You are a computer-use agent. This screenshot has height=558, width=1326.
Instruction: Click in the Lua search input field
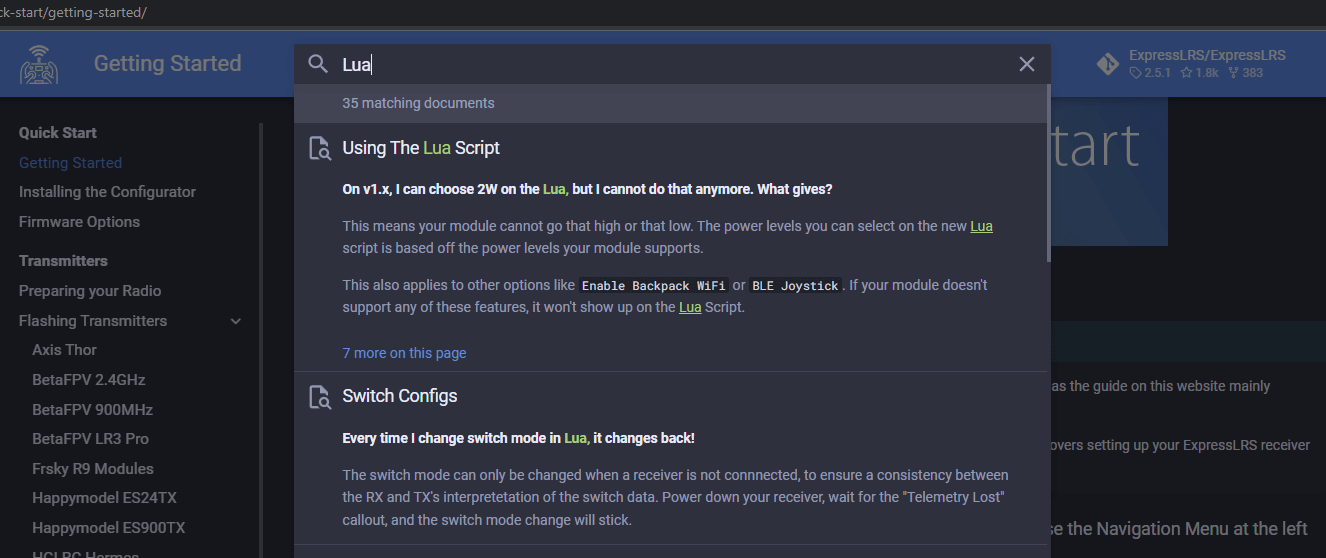(672, 64)
